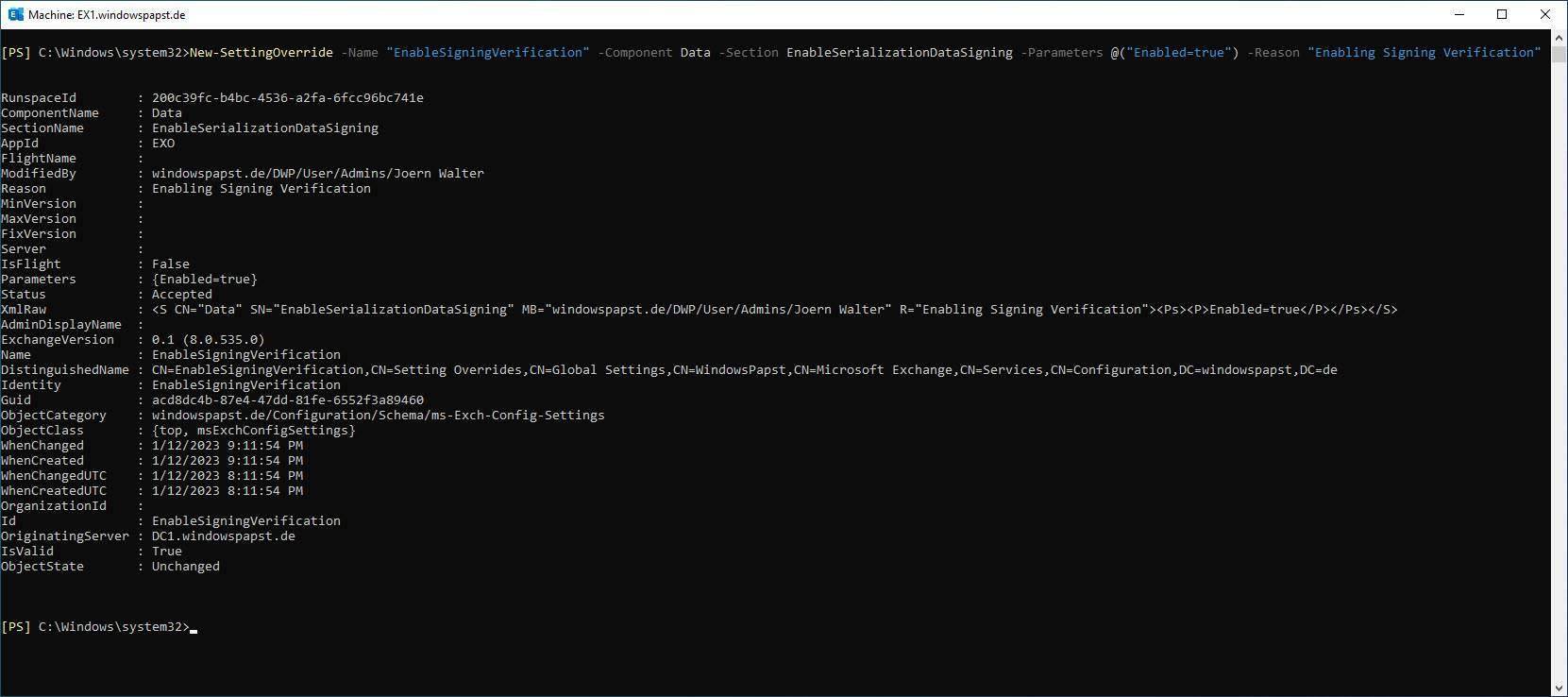Image resolution: width=1568 pixels, height=697 pixels.
Task: Click the DistinguishedName value line
Action: coord(744,370)
